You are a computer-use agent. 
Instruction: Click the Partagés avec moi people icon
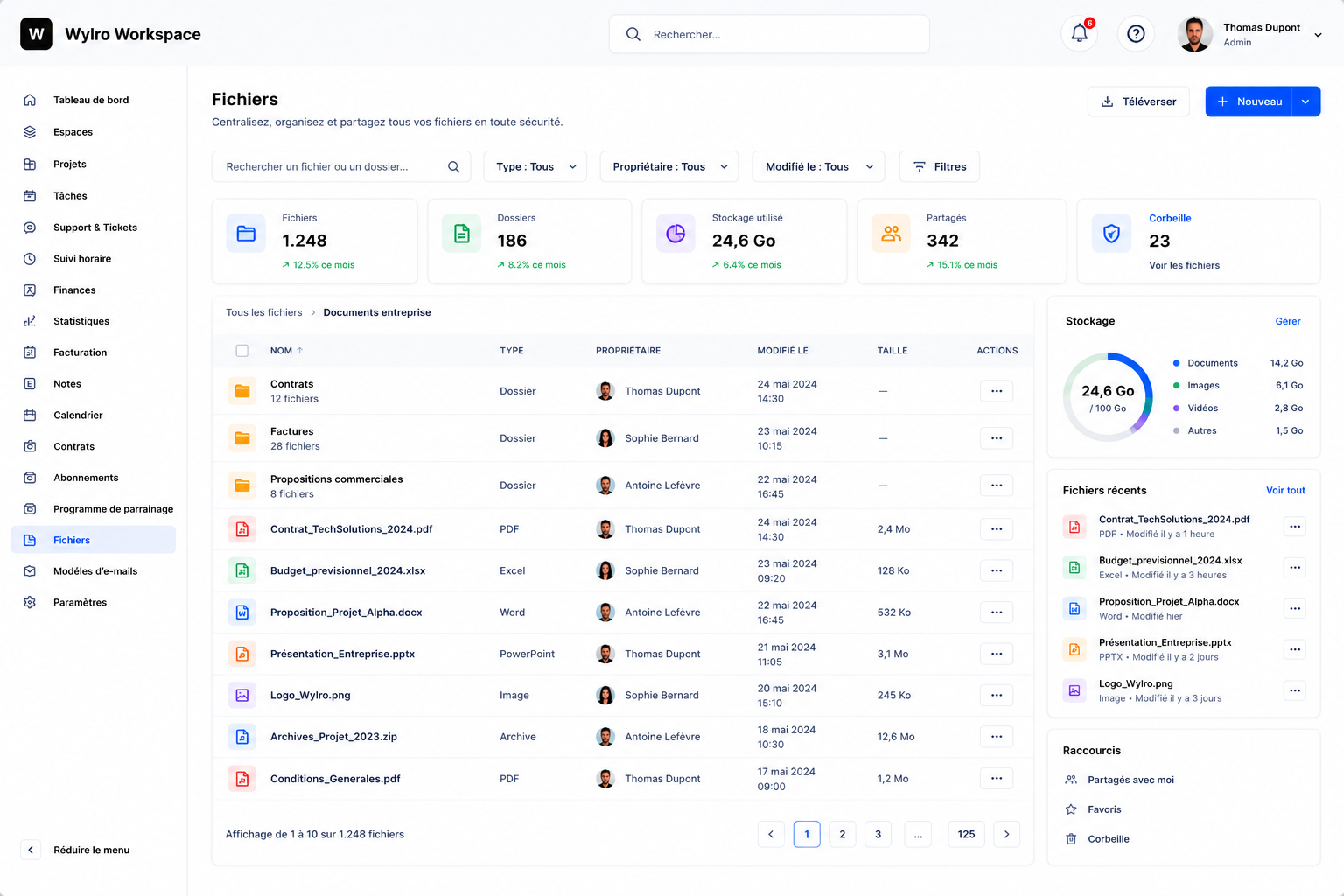tap(1071, 780)
